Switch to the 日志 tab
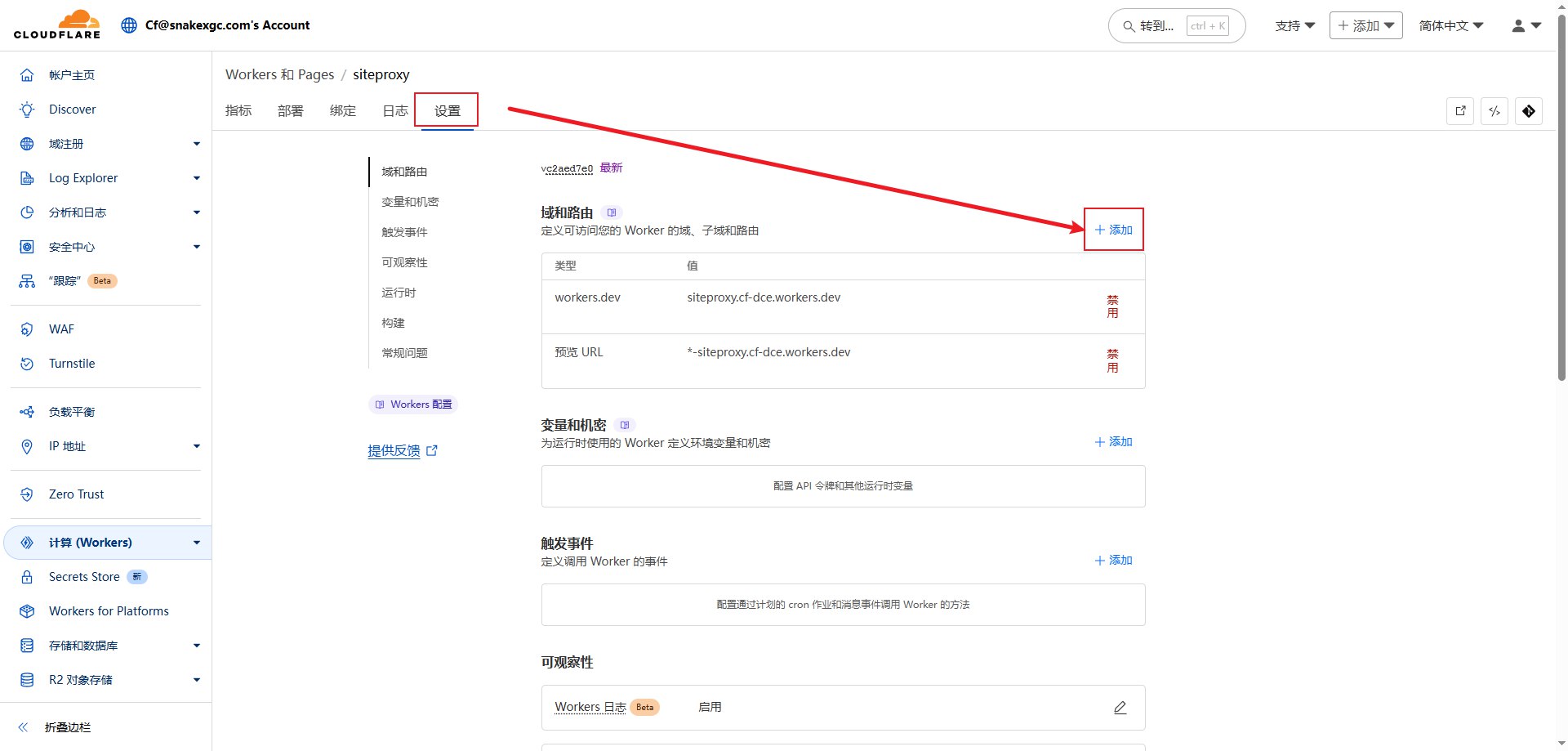 395,110
